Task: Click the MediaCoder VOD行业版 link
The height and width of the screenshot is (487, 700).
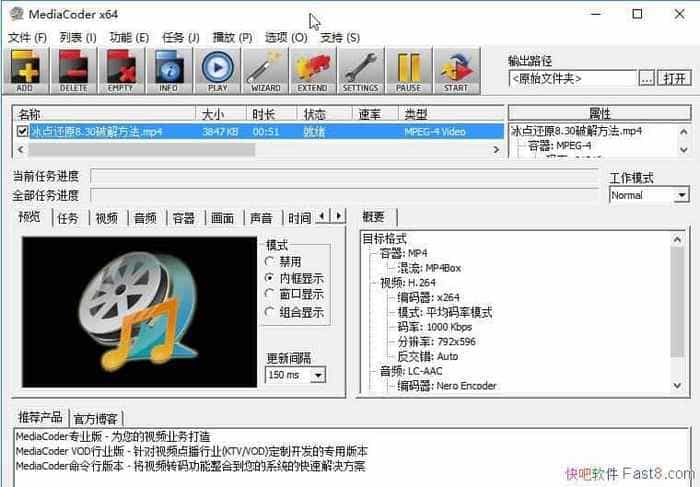Action: (192, 451)
